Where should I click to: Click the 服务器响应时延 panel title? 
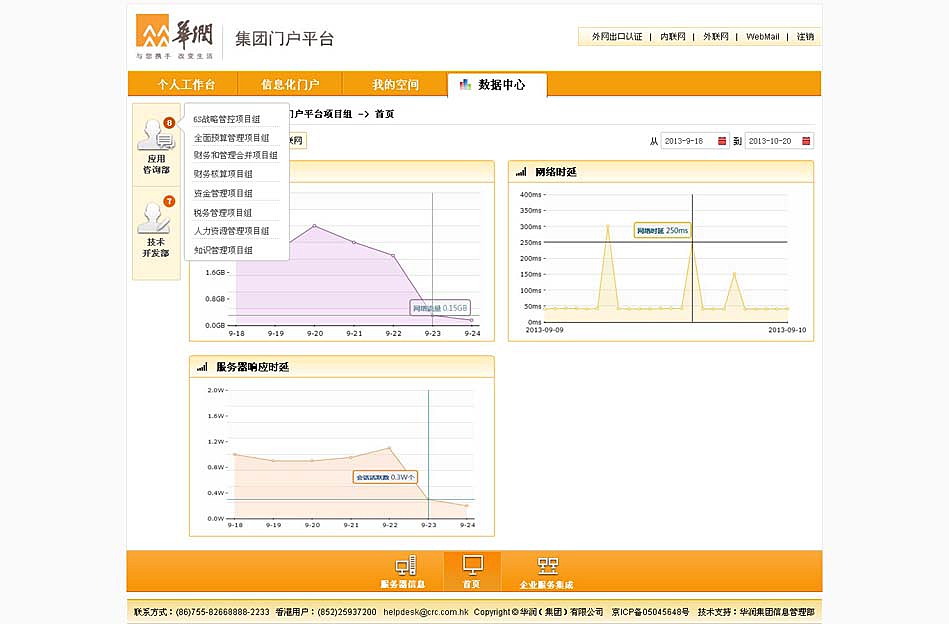pos(252,367)
